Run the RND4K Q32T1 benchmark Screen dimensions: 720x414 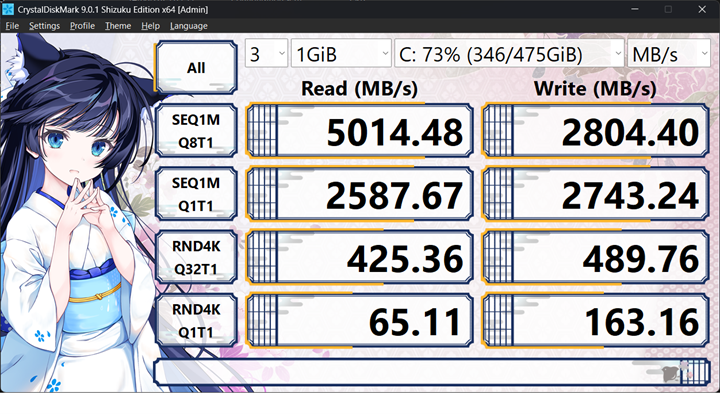coord(196,259)
